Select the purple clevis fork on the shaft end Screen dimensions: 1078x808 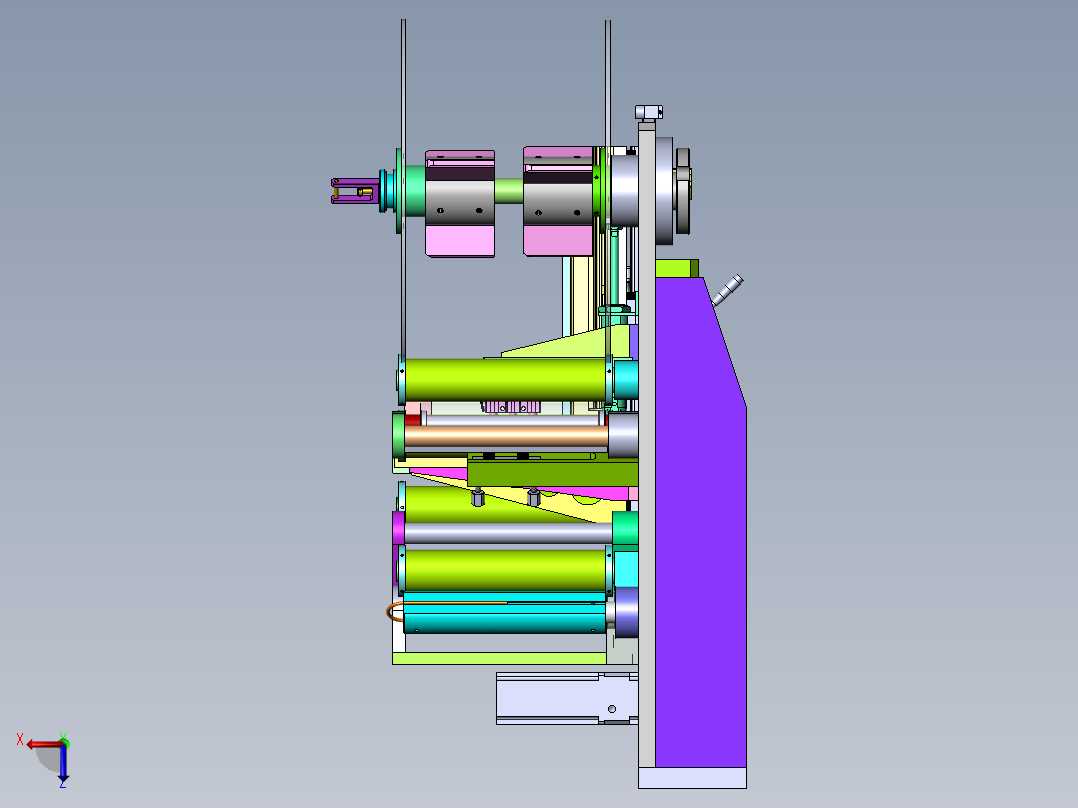355,190
